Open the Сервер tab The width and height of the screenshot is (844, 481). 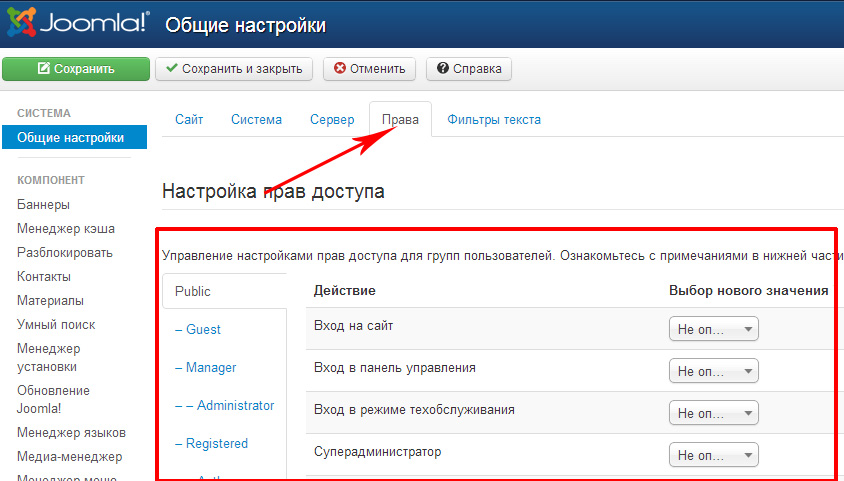332,119
